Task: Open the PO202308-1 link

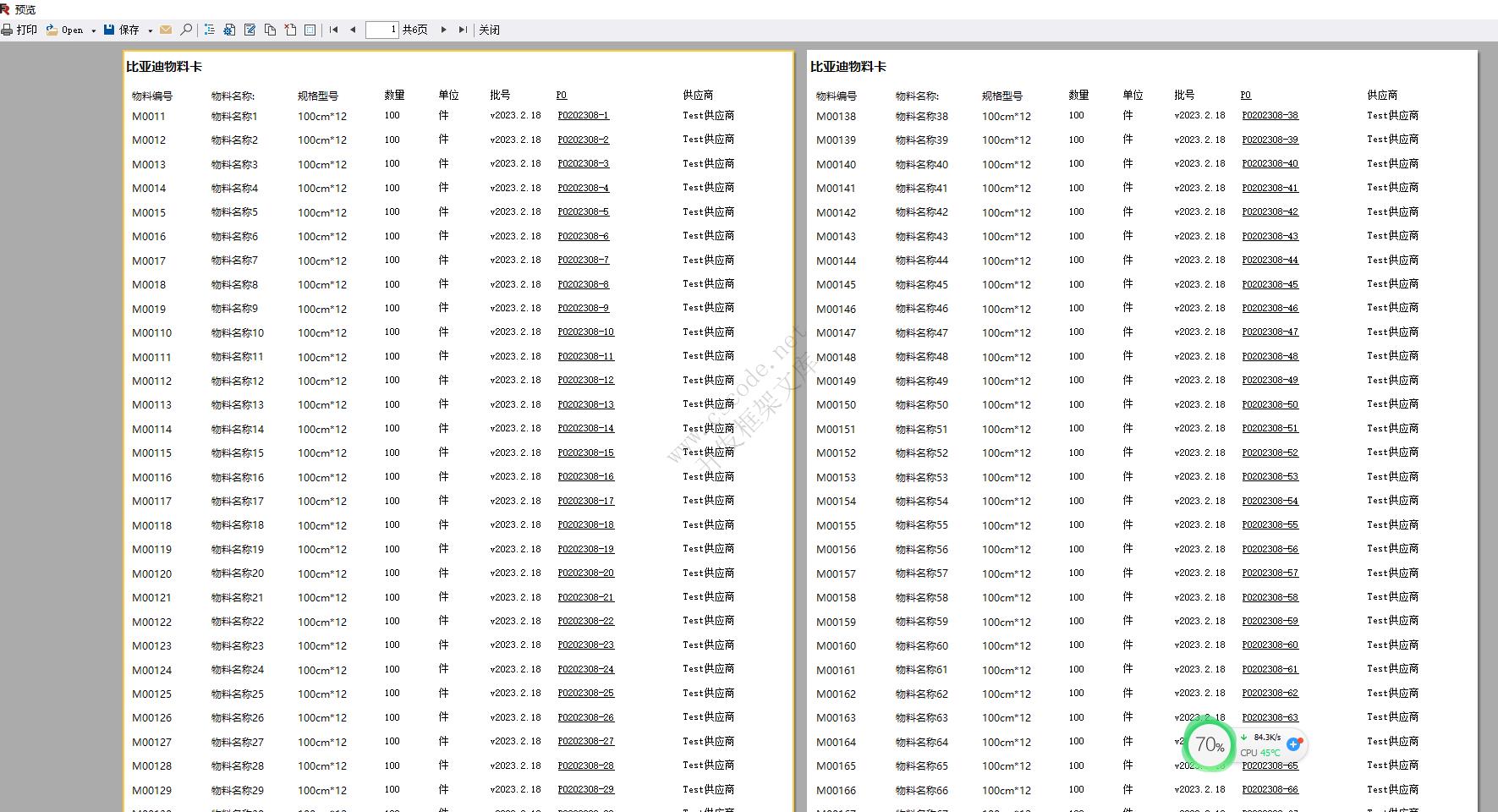Action: pyautogui.click(x=583, y=115)
